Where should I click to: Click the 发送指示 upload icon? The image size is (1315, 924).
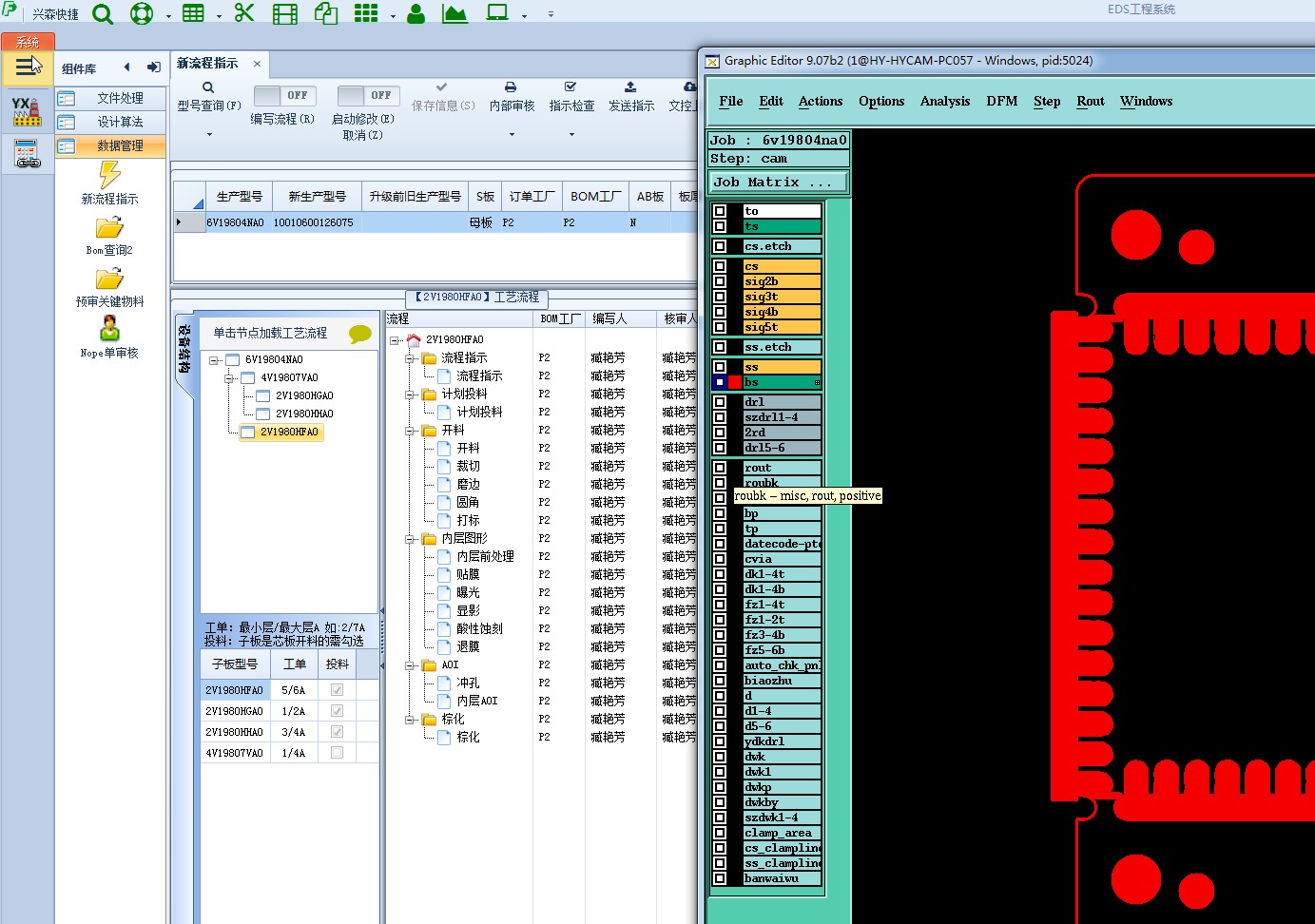630,87
